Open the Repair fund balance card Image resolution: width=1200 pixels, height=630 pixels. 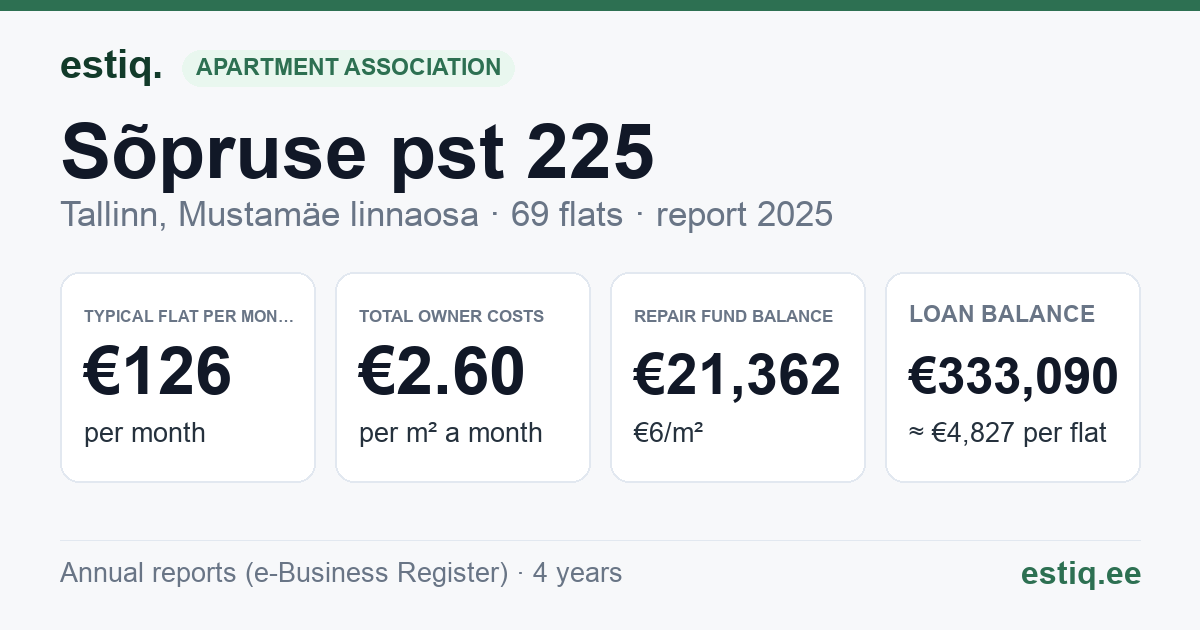(x=738, y=377)
